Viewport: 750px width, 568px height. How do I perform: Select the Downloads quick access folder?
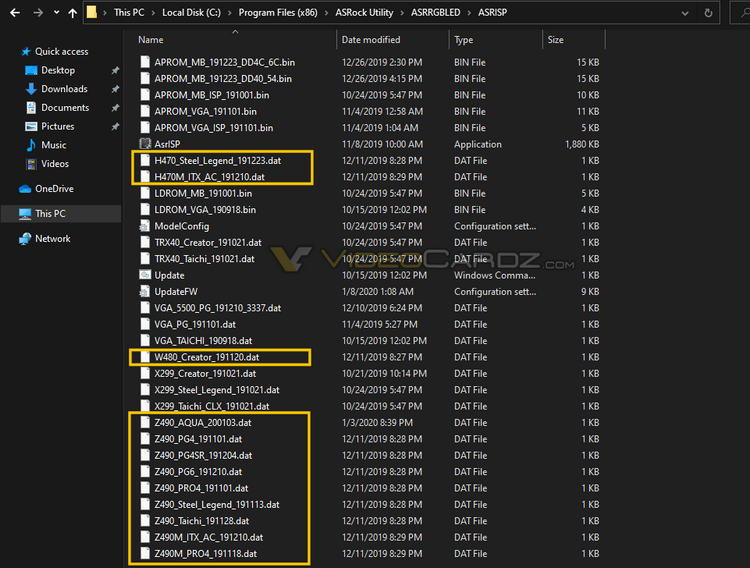point(64,89)
